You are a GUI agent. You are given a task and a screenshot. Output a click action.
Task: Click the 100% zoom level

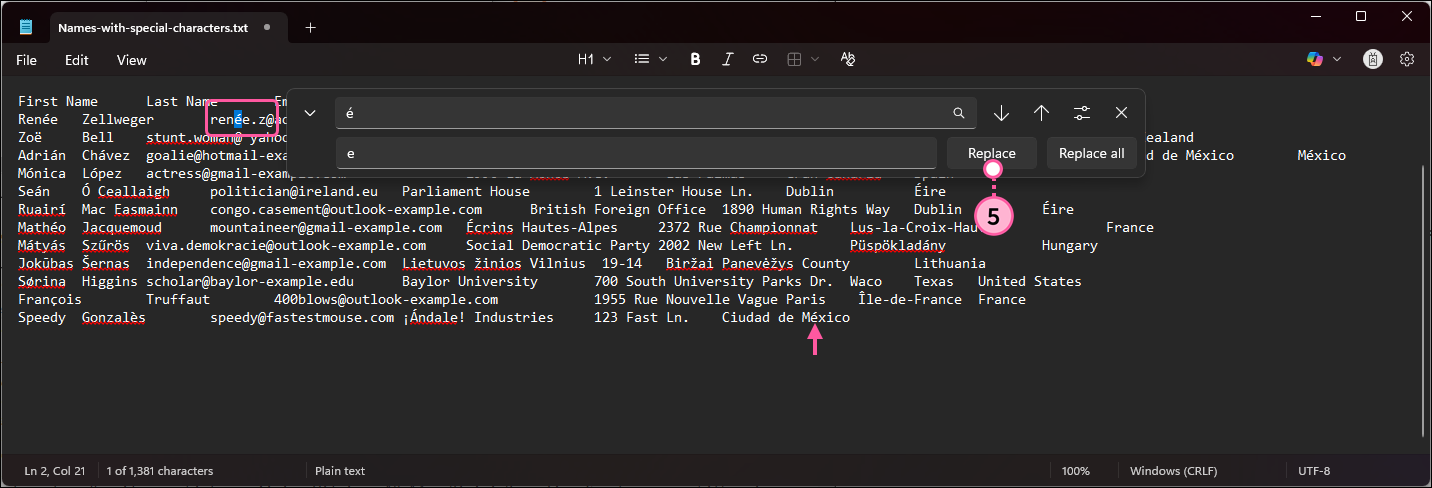coord(1076,471)
